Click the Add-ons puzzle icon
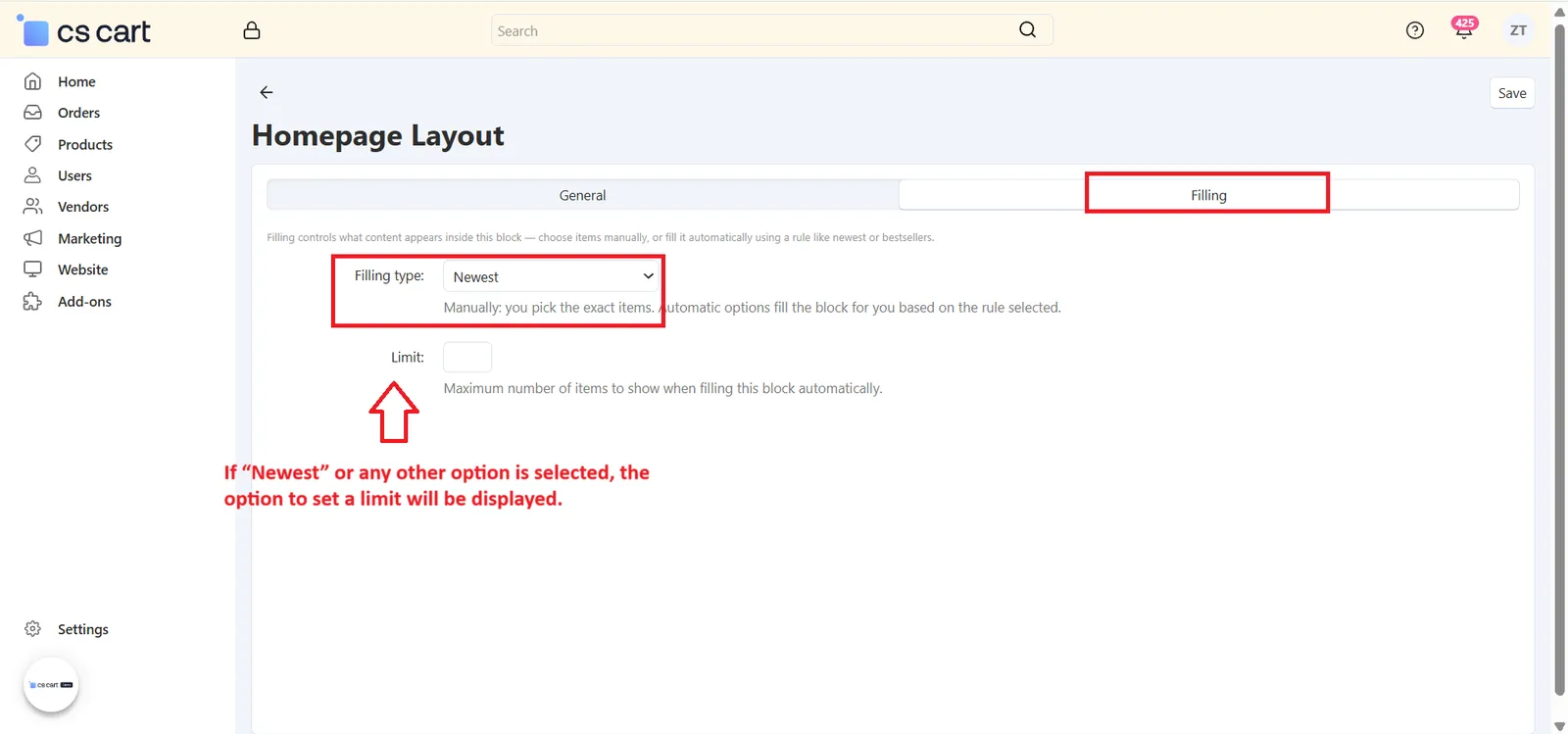 32,301
